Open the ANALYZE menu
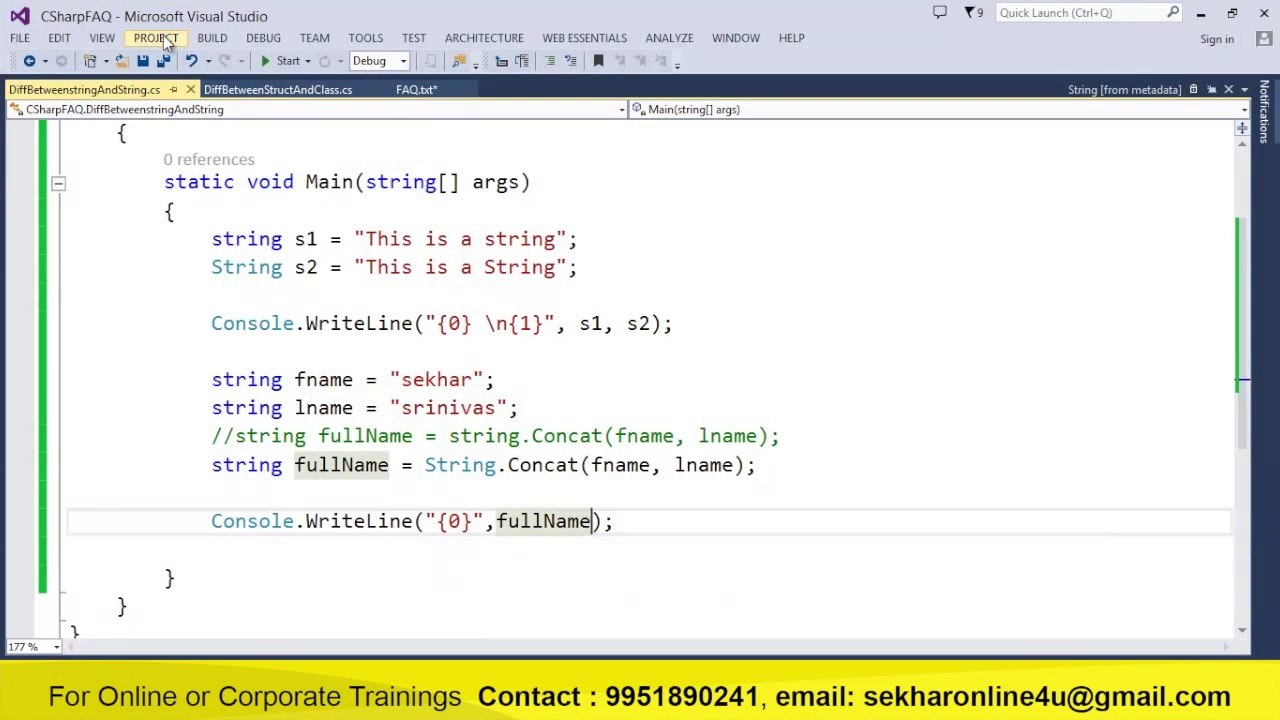The width and height of the screenshot is (1280, 720). tap(669, 38)
